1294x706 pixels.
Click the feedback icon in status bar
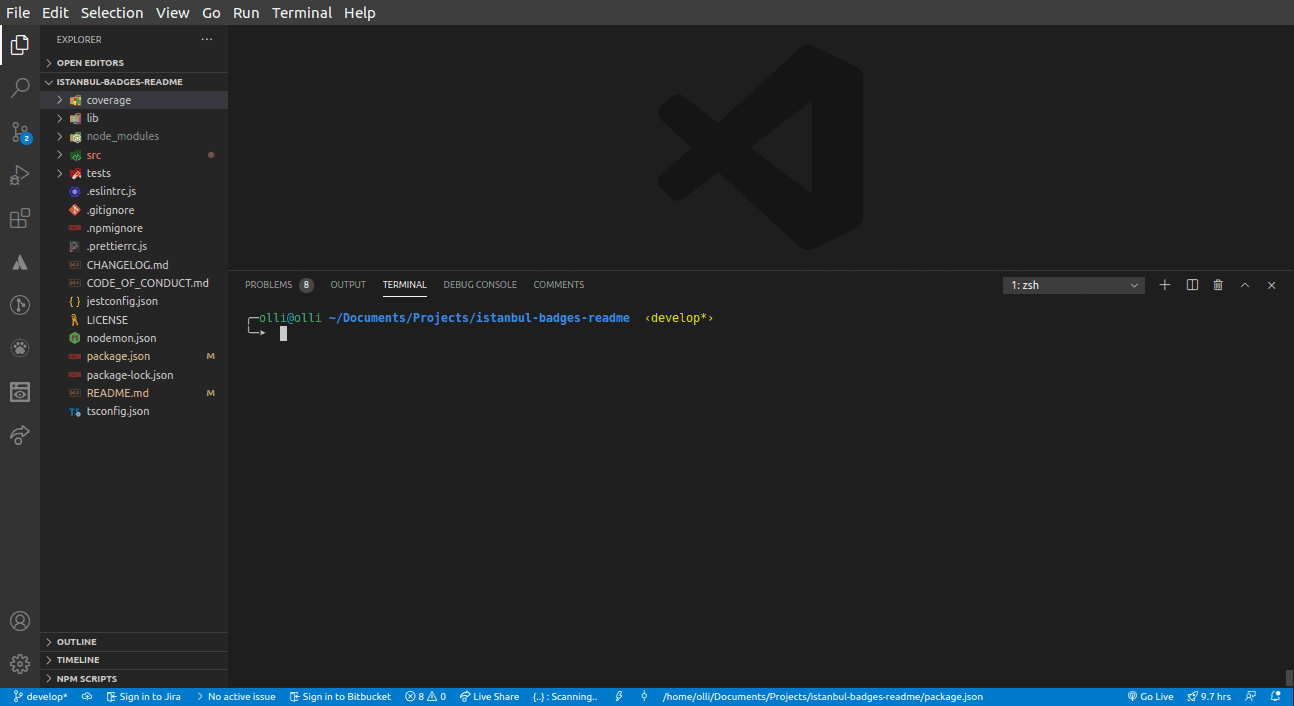pos(1250,697)
